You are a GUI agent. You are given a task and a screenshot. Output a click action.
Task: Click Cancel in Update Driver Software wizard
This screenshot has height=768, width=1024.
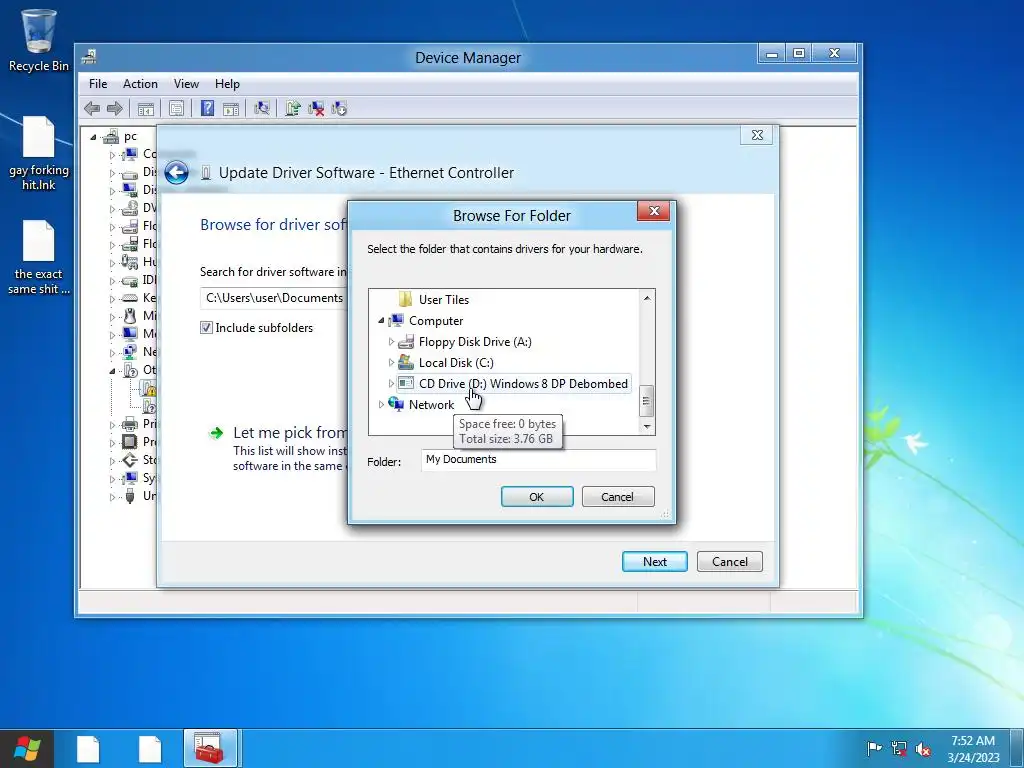pos(729,562)
